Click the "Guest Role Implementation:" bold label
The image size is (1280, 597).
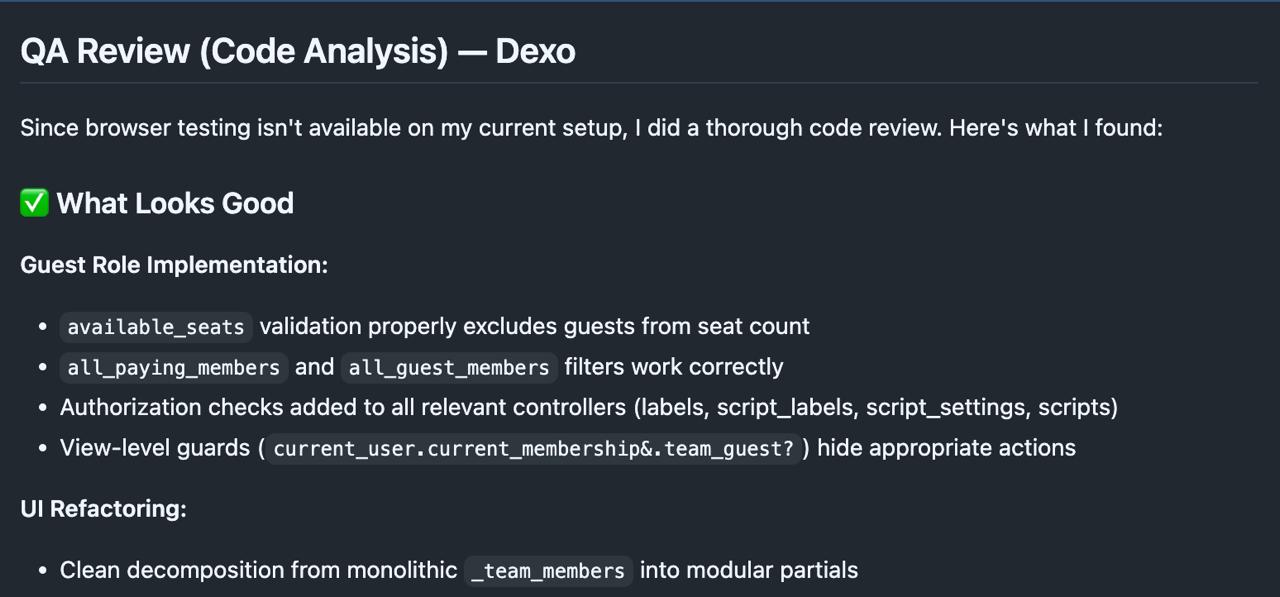[174, 265]
